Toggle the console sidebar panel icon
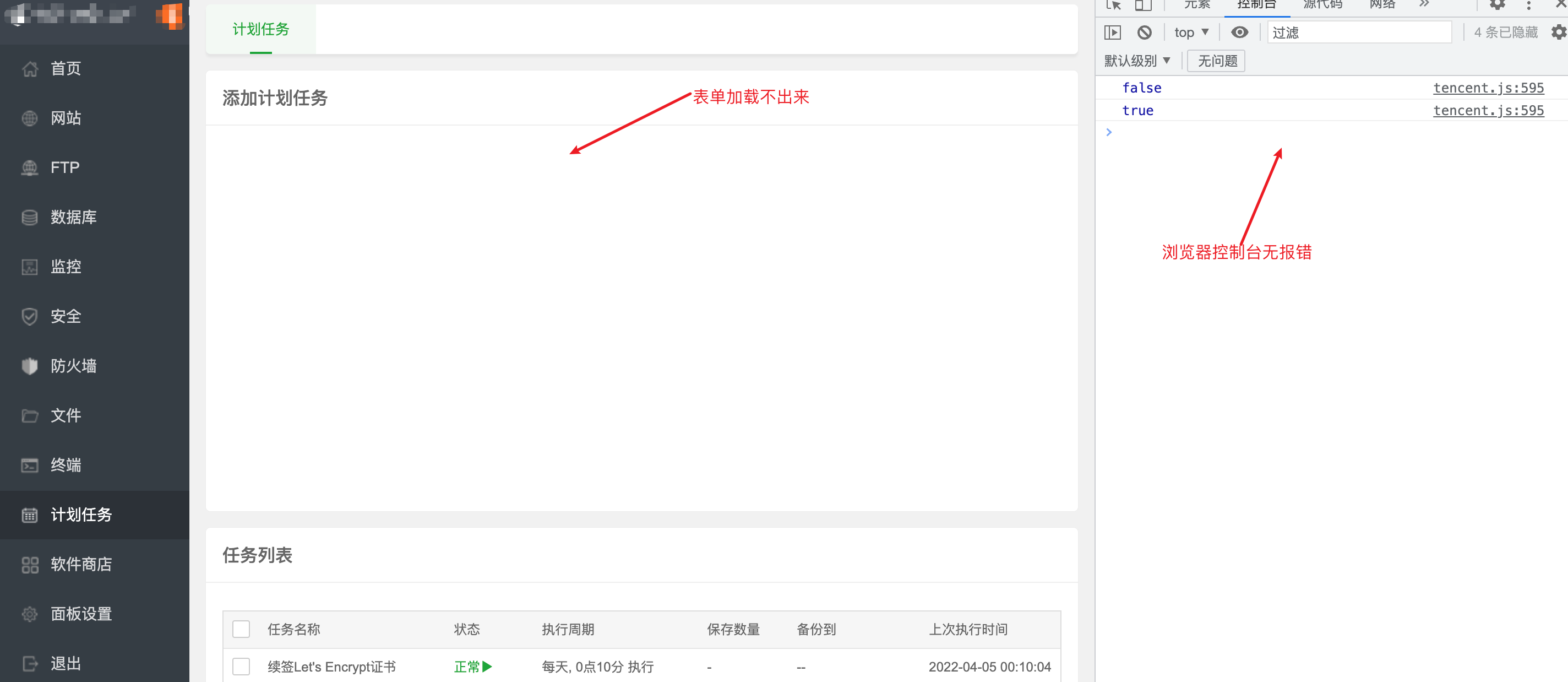The height and width of the screenshot is (682, 1568). point(1112,33)
